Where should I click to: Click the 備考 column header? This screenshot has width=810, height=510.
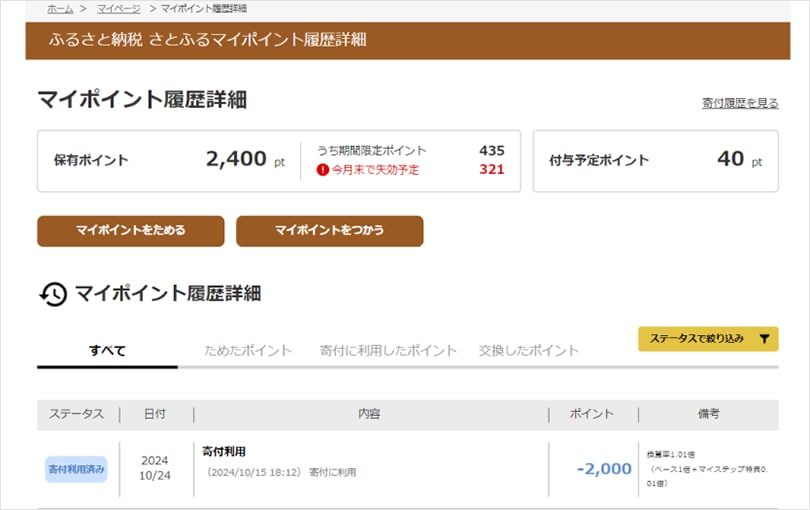tap(709, 414)
